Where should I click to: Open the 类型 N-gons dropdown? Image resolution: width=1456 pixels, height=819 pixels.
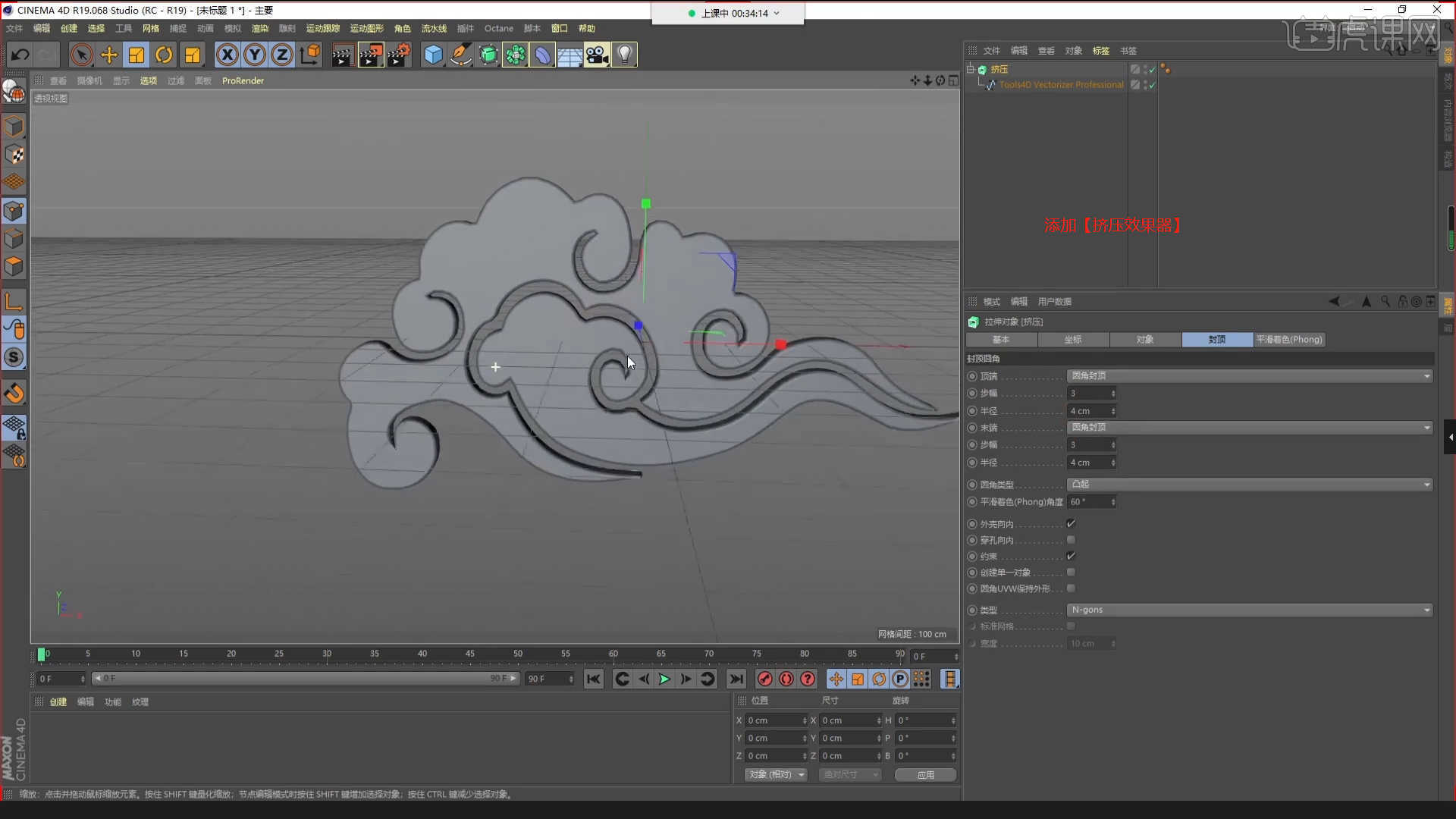(x=1250, y=610)
